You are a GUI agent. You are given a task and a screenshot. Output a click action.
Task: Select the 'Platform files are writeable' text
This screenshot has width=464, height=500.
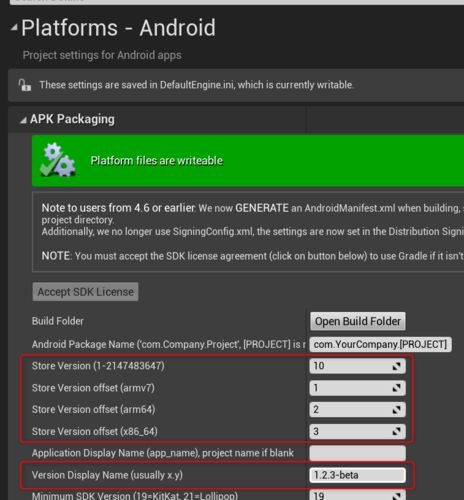[x=157, y=161]
